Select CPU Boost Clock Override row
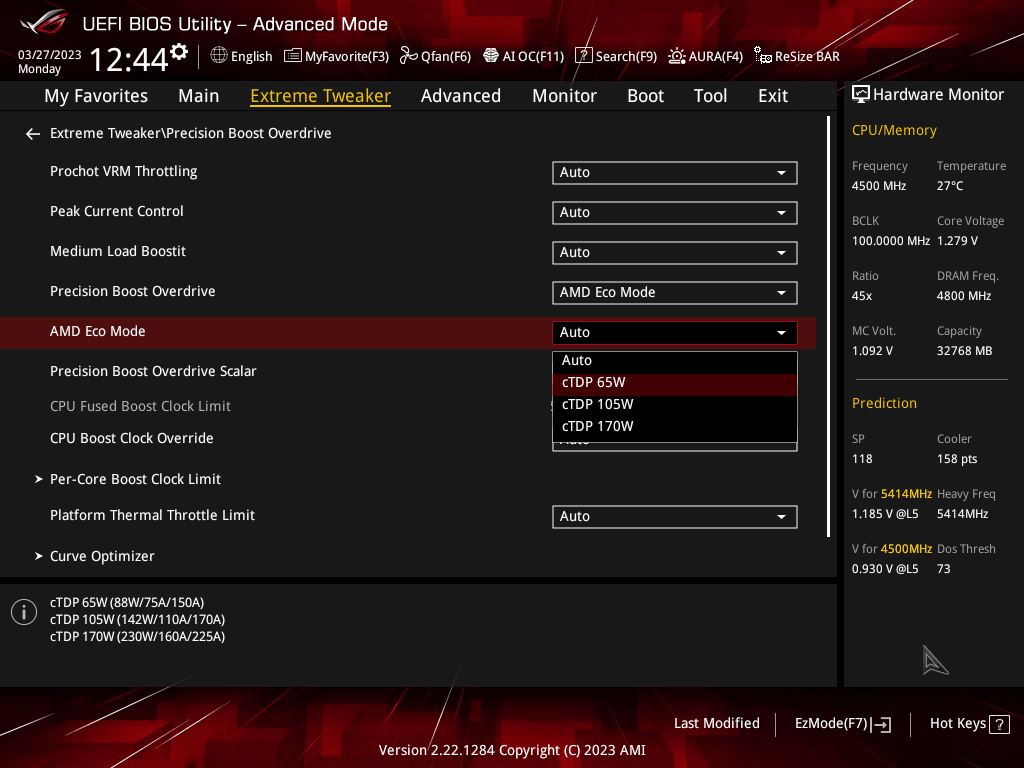Viewport: 1024px width, 768px height. point(131,438)
